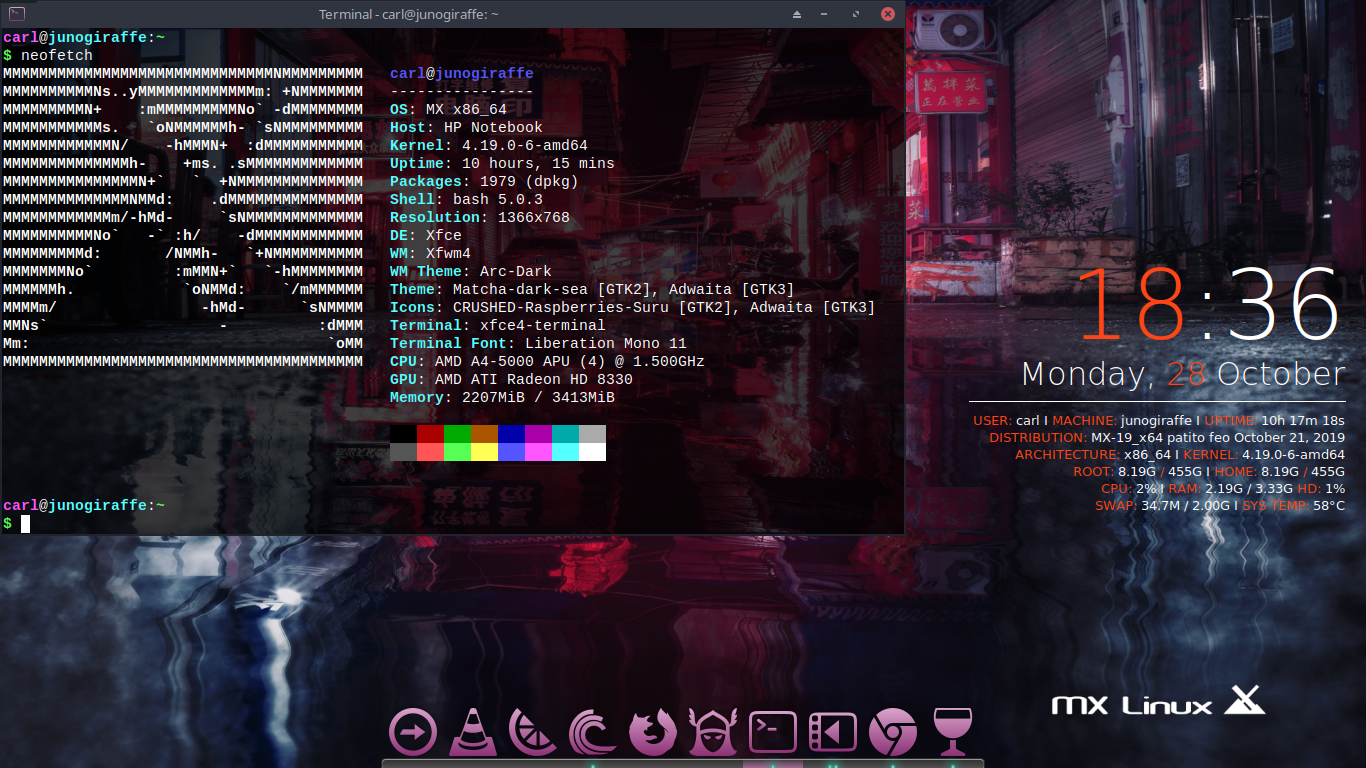Click the terminal window menu icon in titlebar
The image size is (1366, 768).
17,14
